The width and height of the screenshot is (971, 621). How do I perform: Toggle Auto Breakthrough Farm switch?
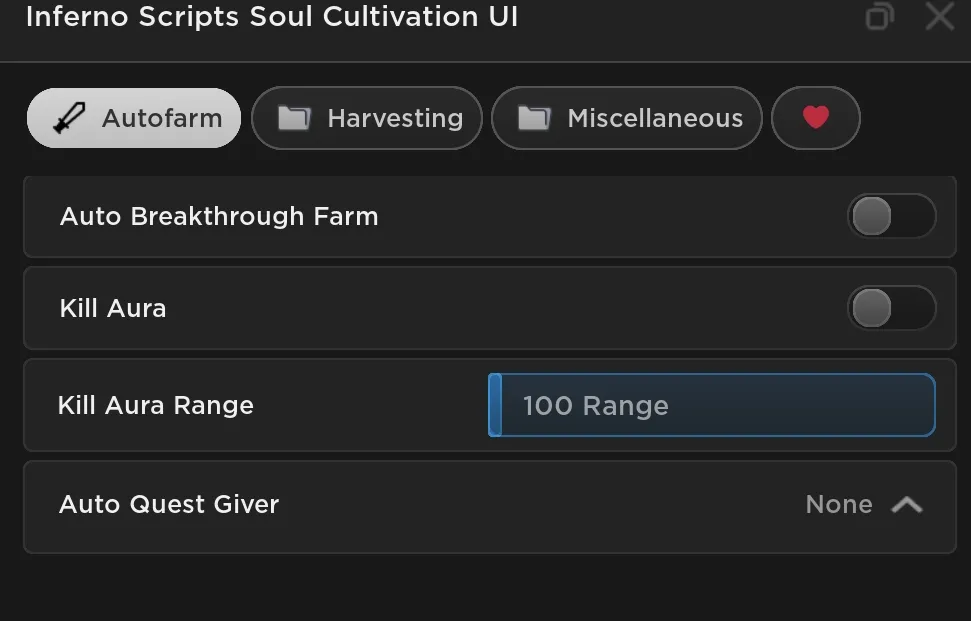[891, 216]
